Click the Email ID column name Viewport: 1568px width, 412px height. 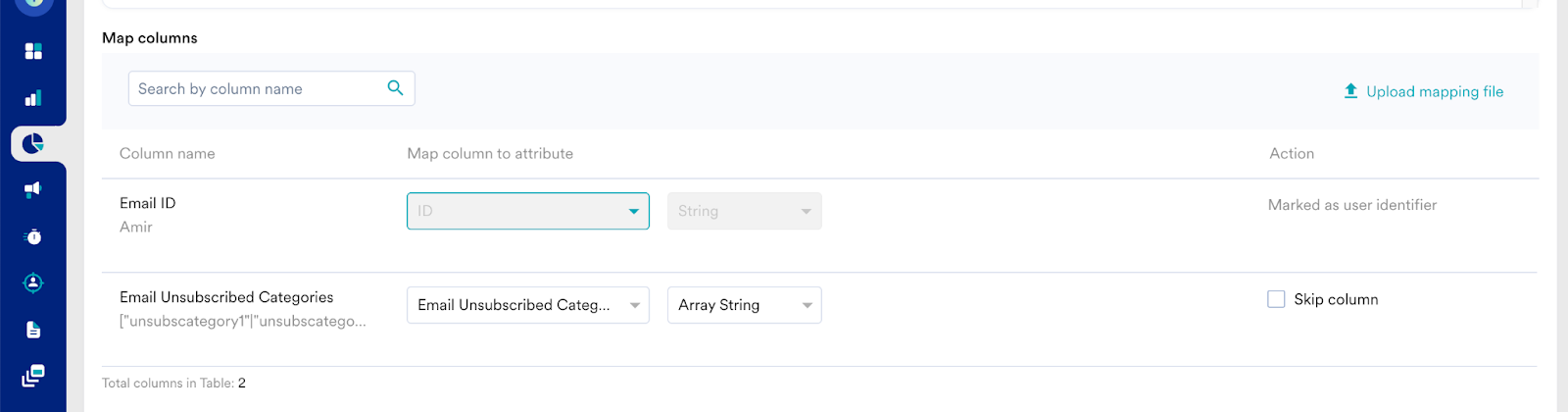point(148,203)
